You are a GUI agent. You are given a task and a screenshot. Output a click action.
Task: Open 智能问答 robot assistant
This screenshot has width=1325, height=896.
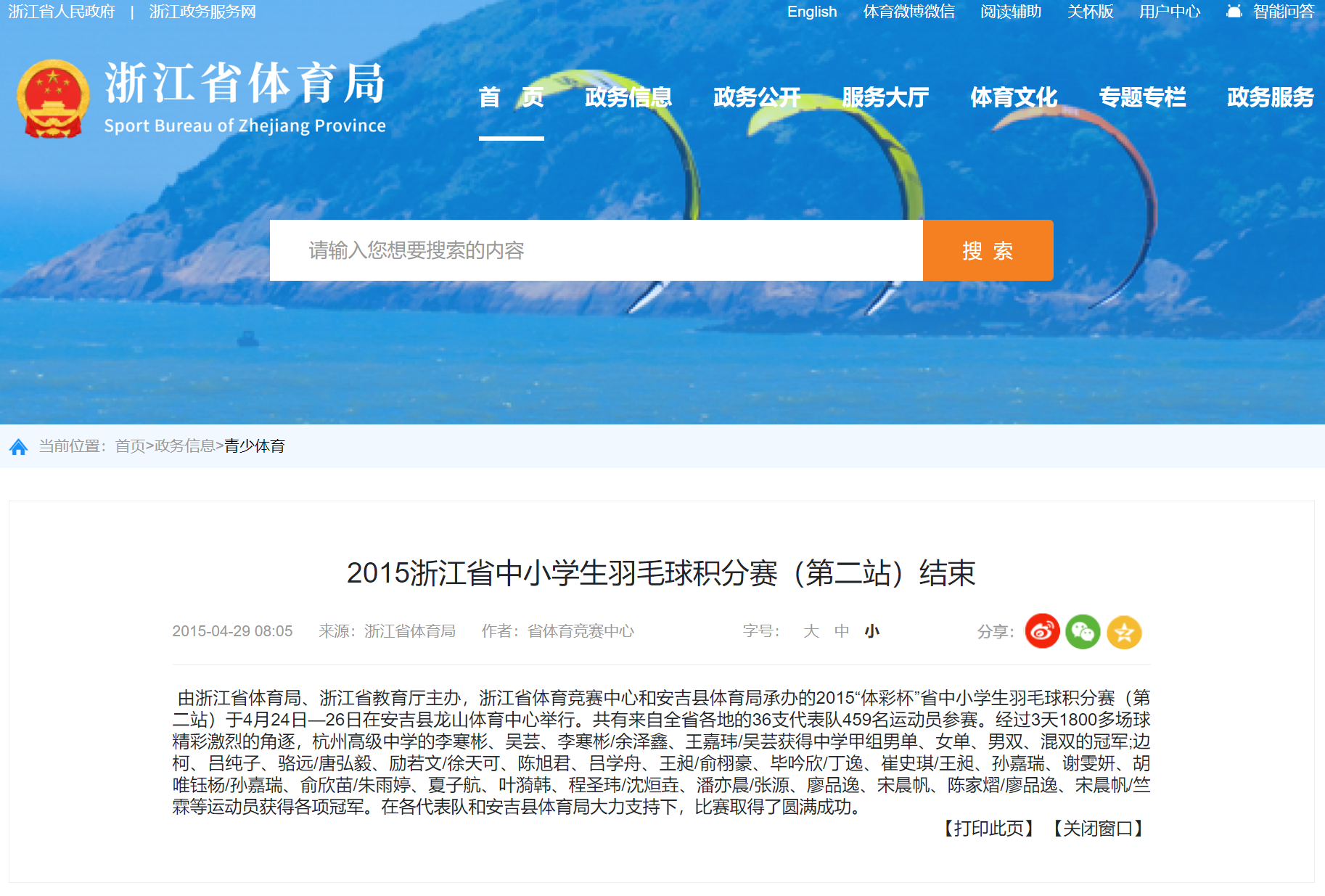1270,12
